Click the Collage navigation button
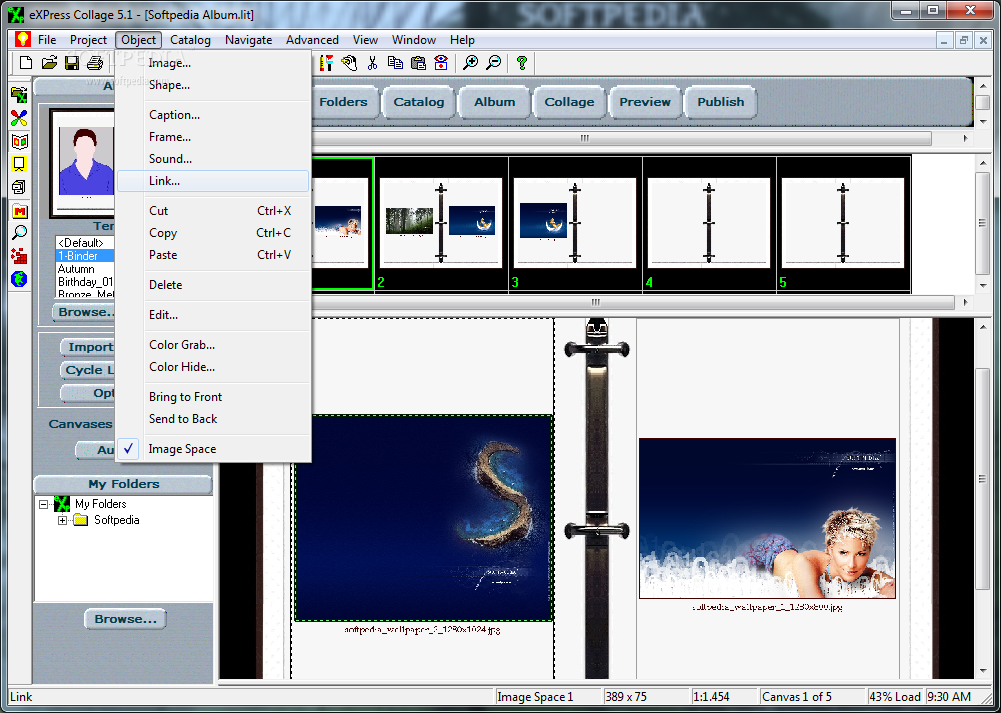Image resolution: width=1001 pixels, height=713 pixels. [x=569, y=102]
